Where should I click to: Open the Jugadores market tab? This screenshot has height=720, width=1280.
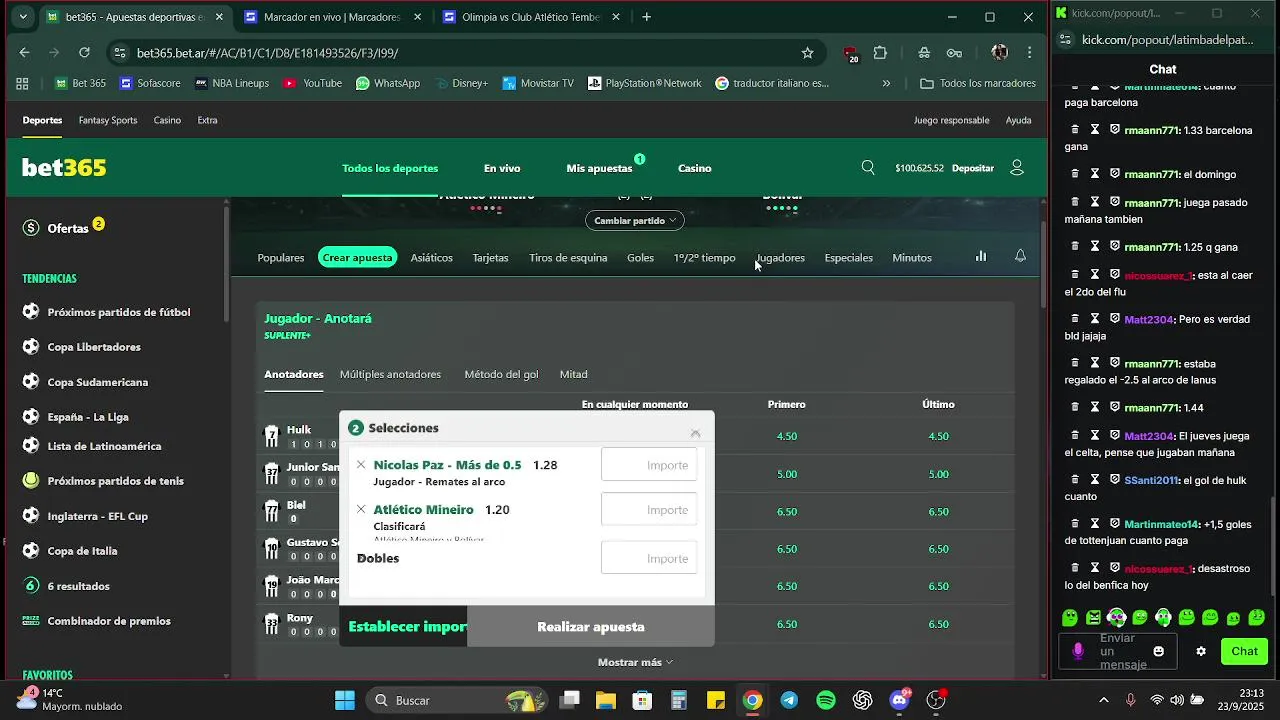[781, 257]
